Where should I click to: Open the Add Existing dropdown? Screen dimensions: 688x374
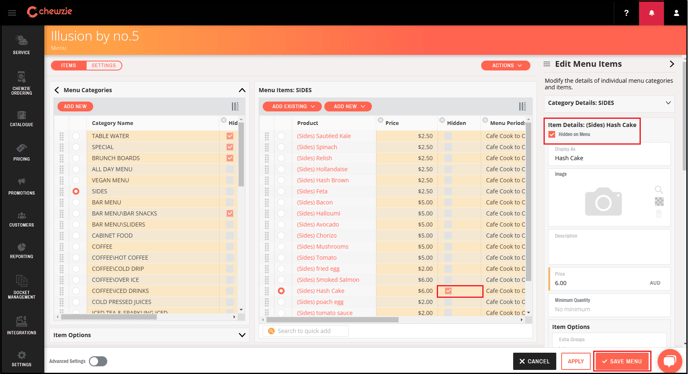292,106
